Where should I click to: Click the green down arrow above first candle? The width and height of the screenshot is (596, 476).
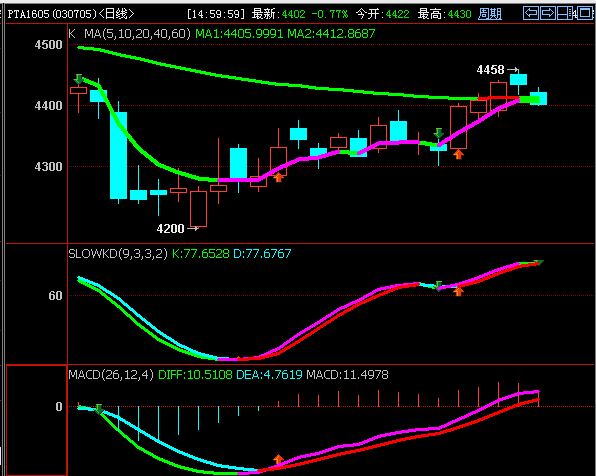click(79, 79)
